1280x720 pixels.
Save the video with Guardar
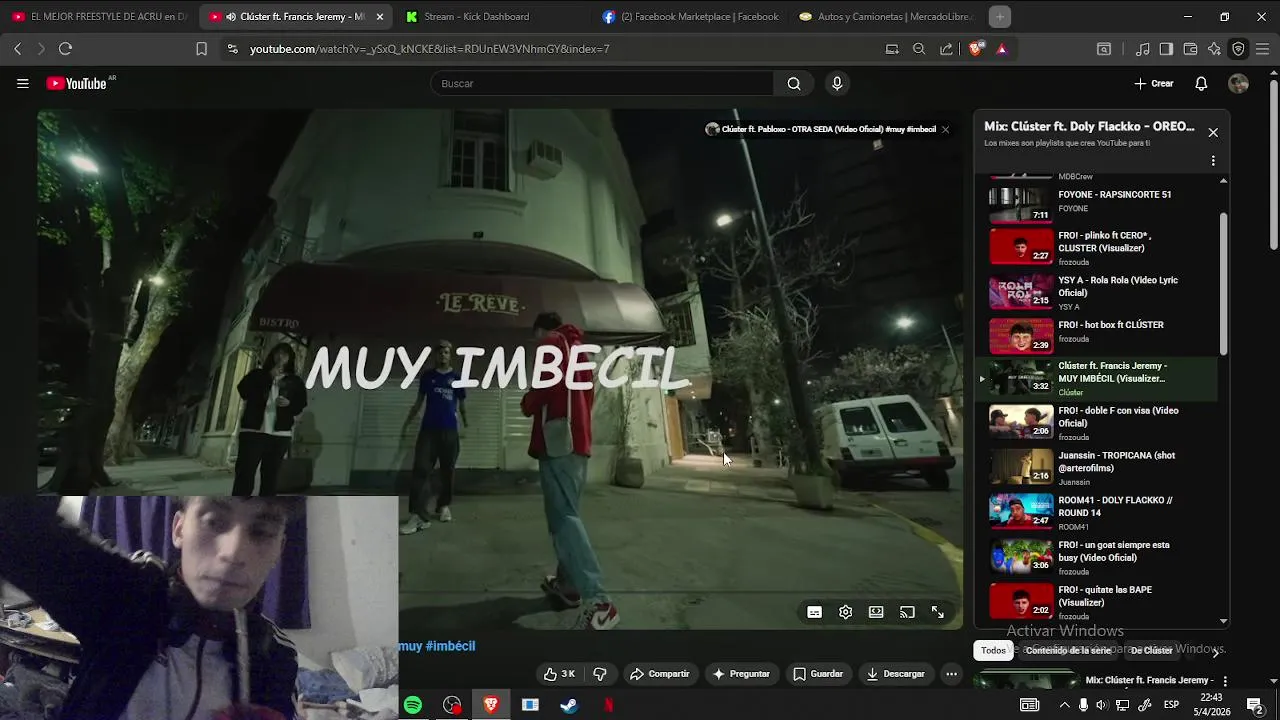817,674
